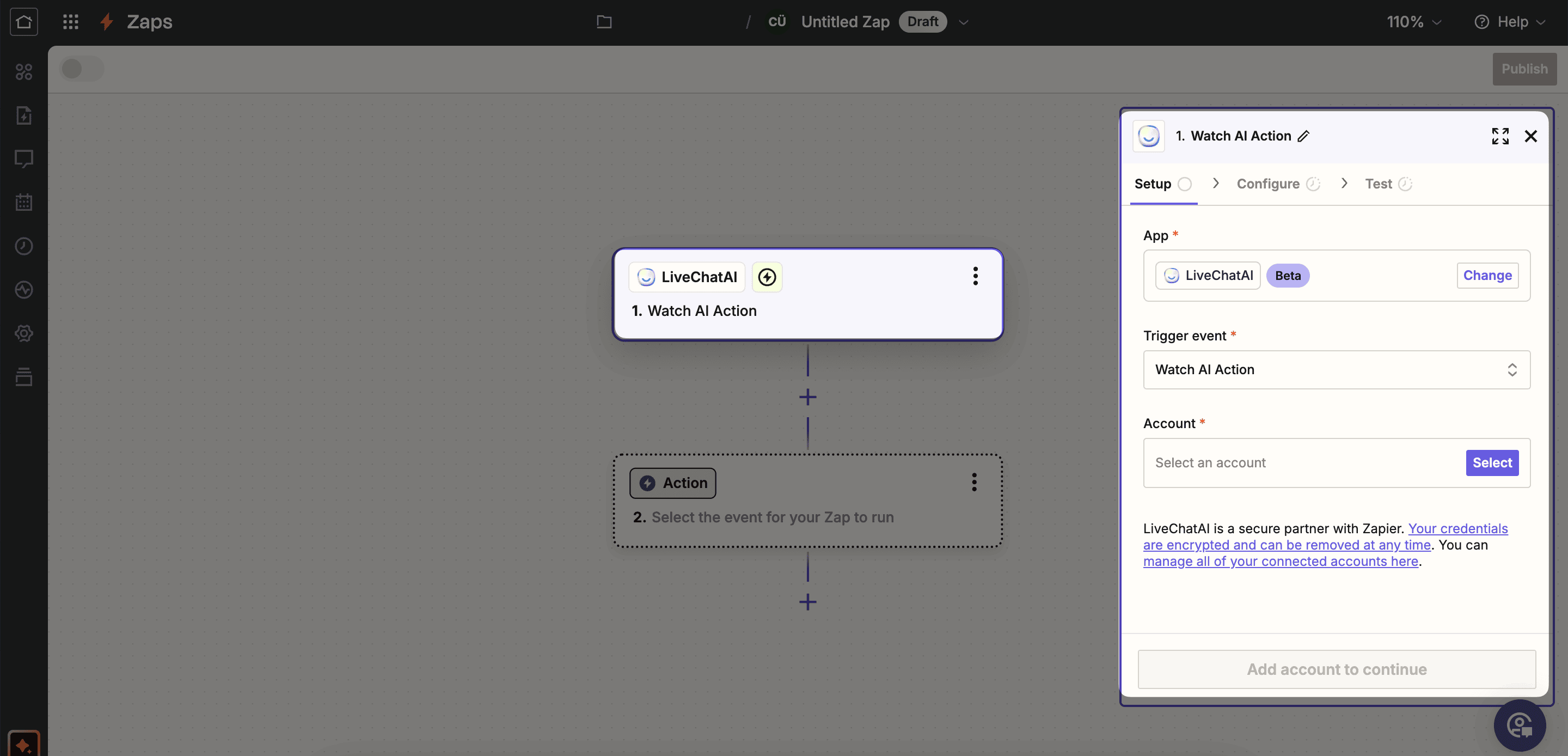Screen dimensions: 1568x756
Task: Open the sidebar history clock icon
Action: pyautogui.click(x=24, y=246)
